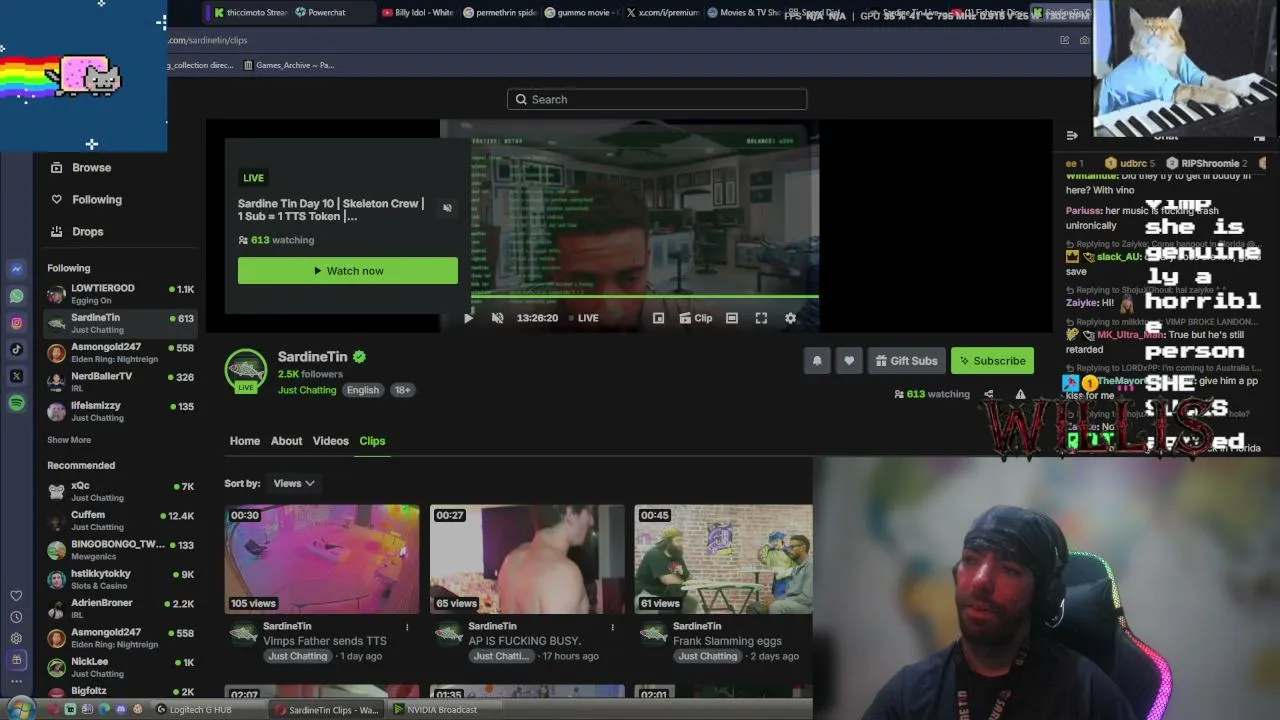Viewport: 1280px width, 720px height.
Task: Open the Messenger sidebar icon
Action: pyautogui.click(x=17, y=269)
